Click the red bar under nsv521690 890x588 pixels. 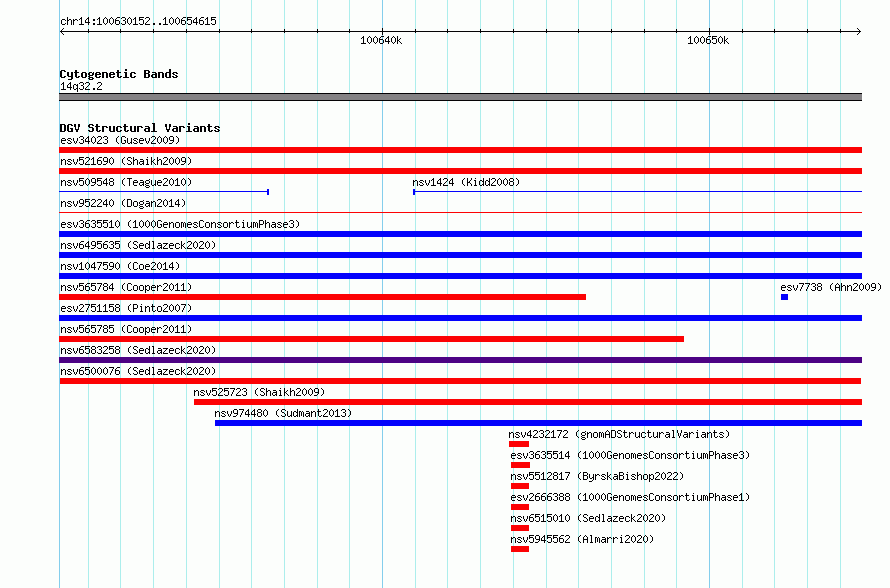click(460, 171)
